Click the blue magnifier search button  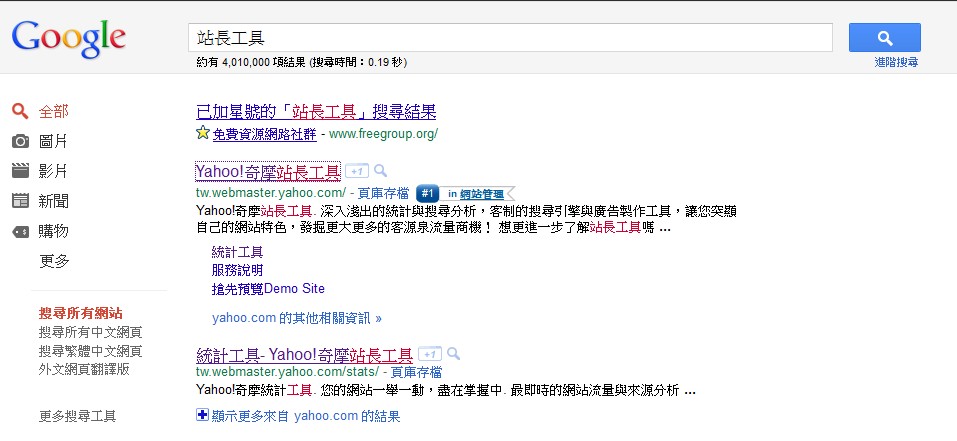(x=884, y=38)
